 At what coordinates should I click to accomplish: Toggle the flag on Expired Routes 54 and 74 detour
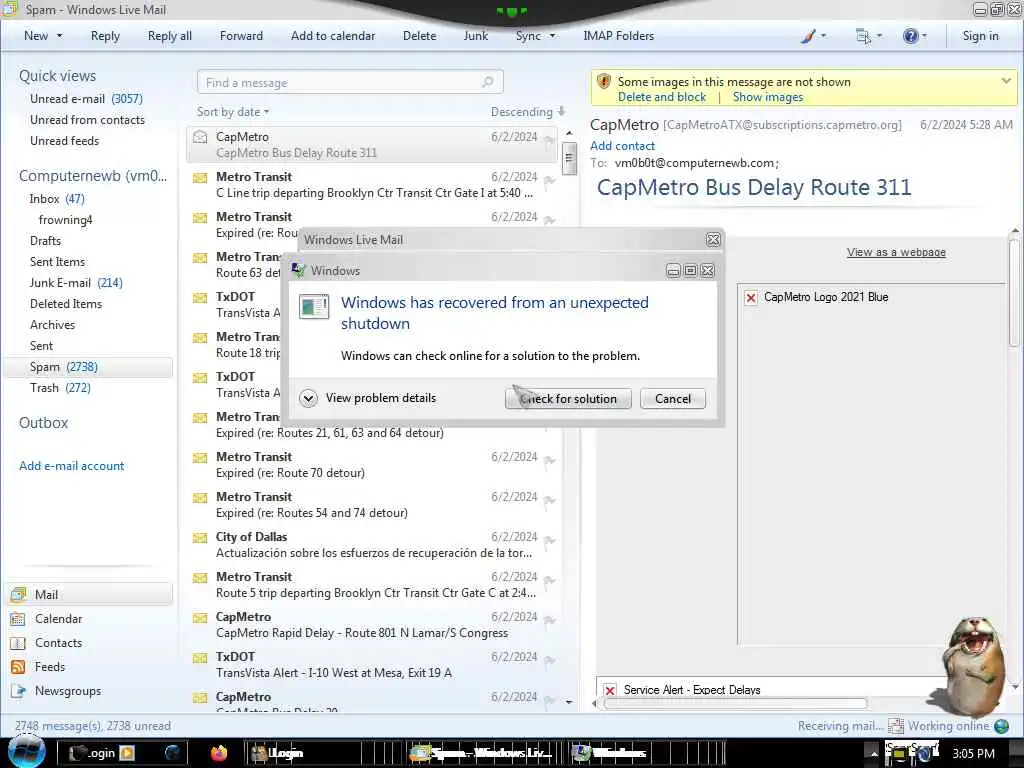pos(550,501)
